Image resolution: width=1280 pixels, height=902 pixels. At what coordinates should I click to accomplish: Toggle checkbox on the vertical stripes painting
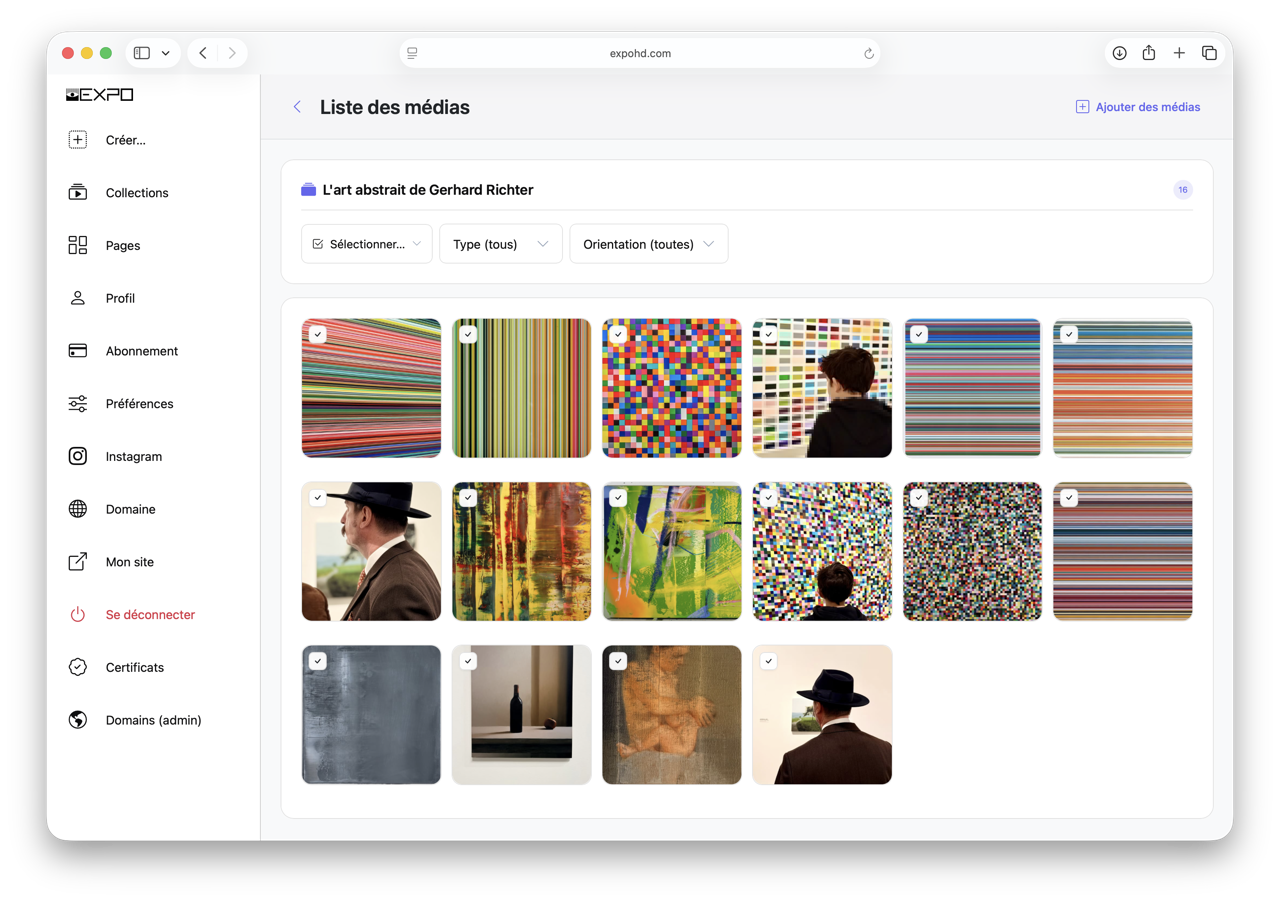point(468,335)
